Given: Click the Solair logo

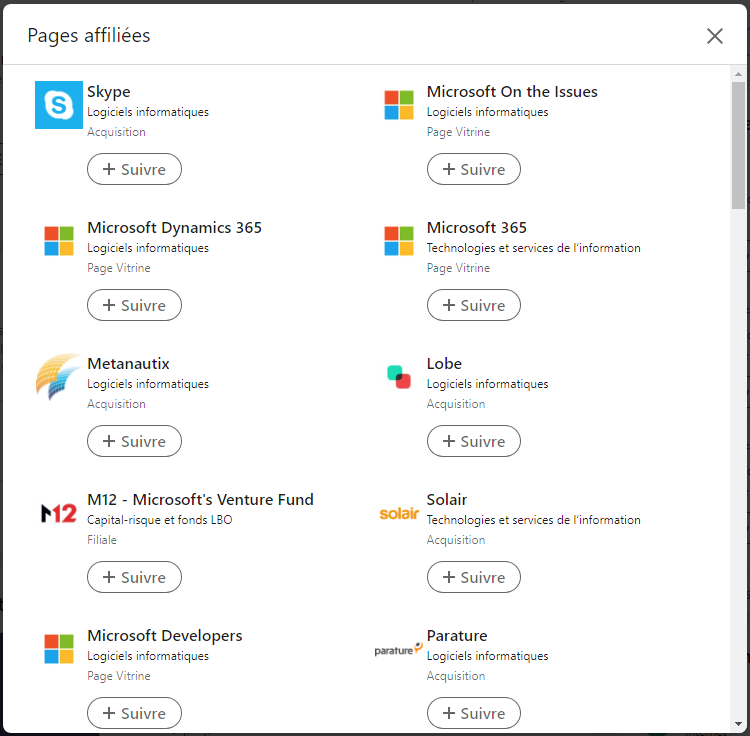Looking at the screenshot, I should coord(399,513).
